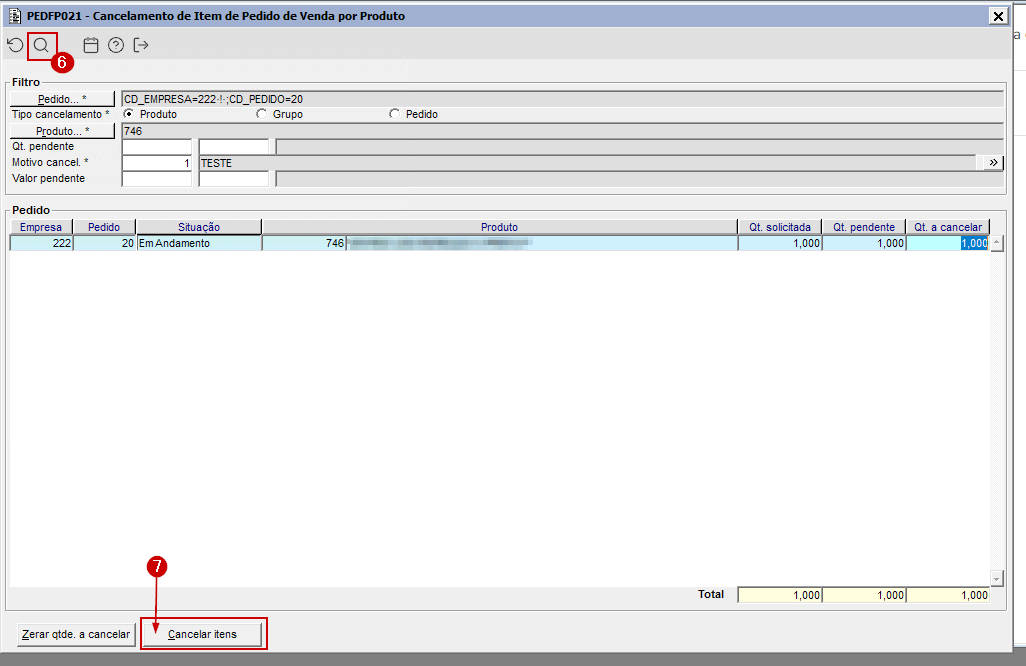This screenshot has height=666, width=1026.
Task: Click the Zerar qtde. a cancelar button
Action: click(76, 634)
